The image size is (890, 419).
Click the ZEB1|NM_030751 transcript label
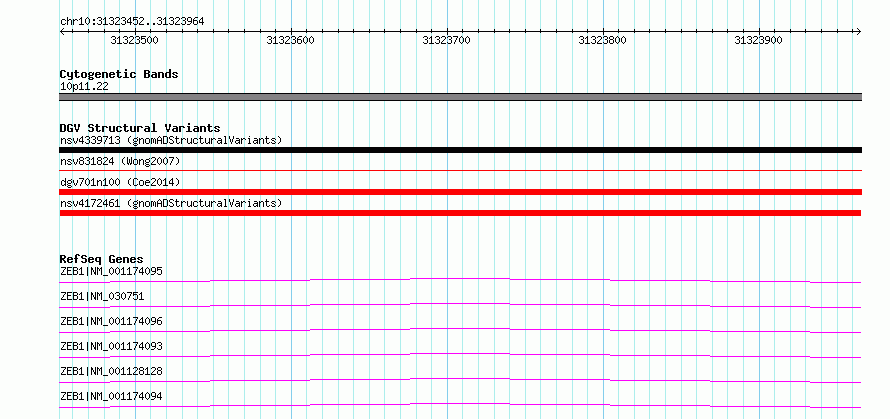(102, 296)
